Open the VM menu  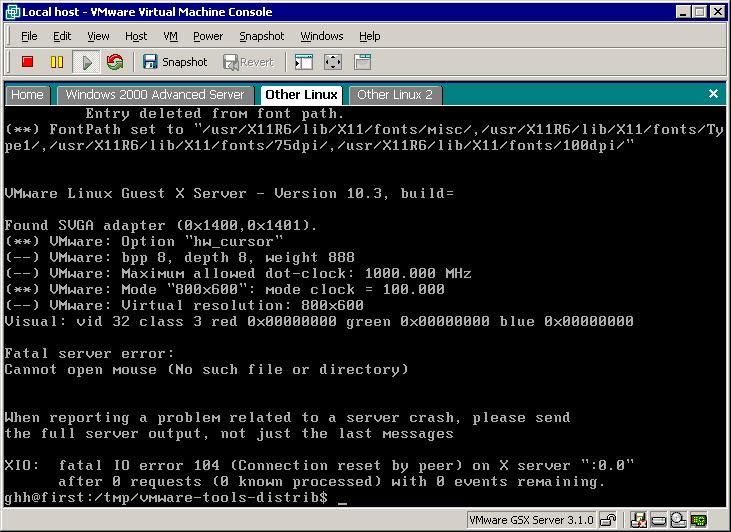coord(170,36)
